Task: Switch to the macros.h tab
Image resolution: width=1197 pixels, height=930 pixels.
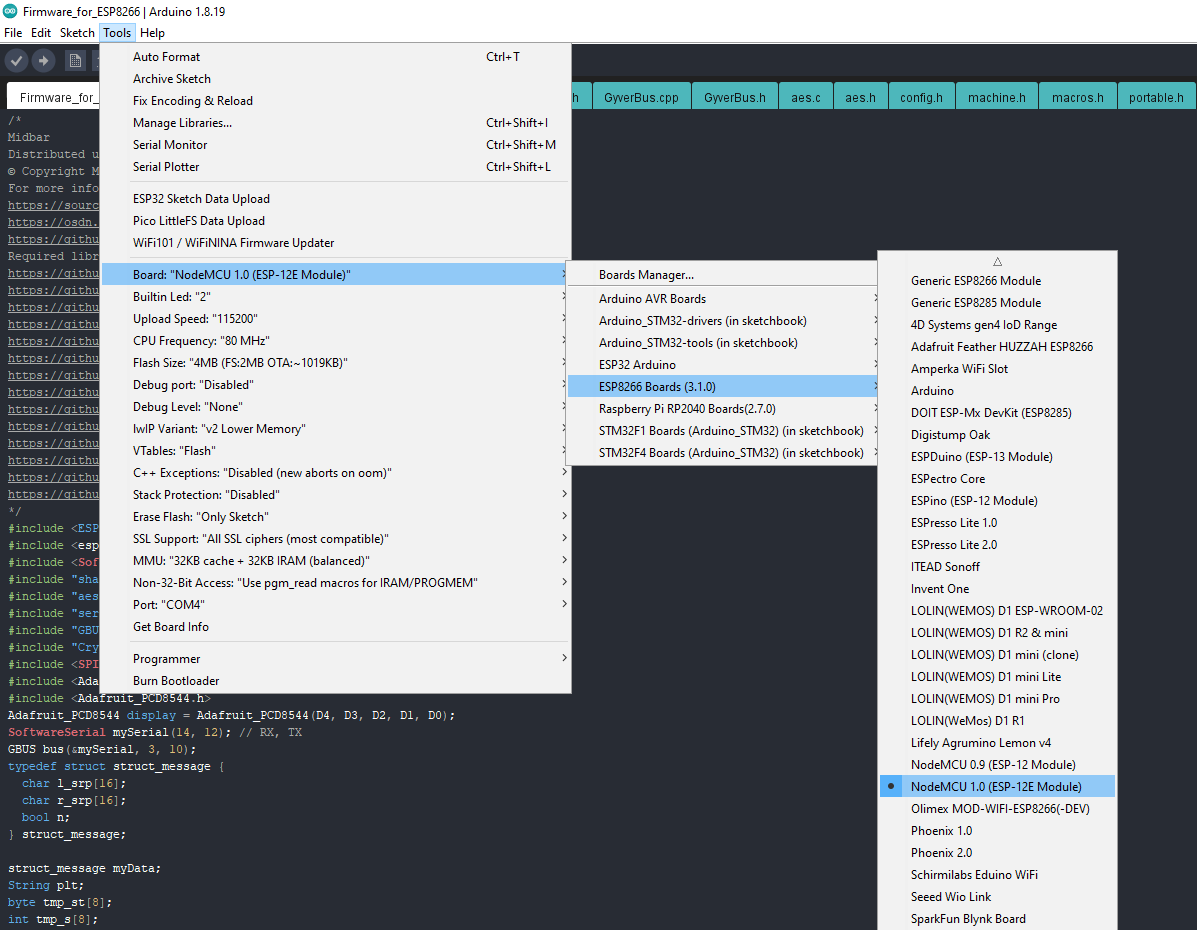Action: click(x=1078, y=97)
